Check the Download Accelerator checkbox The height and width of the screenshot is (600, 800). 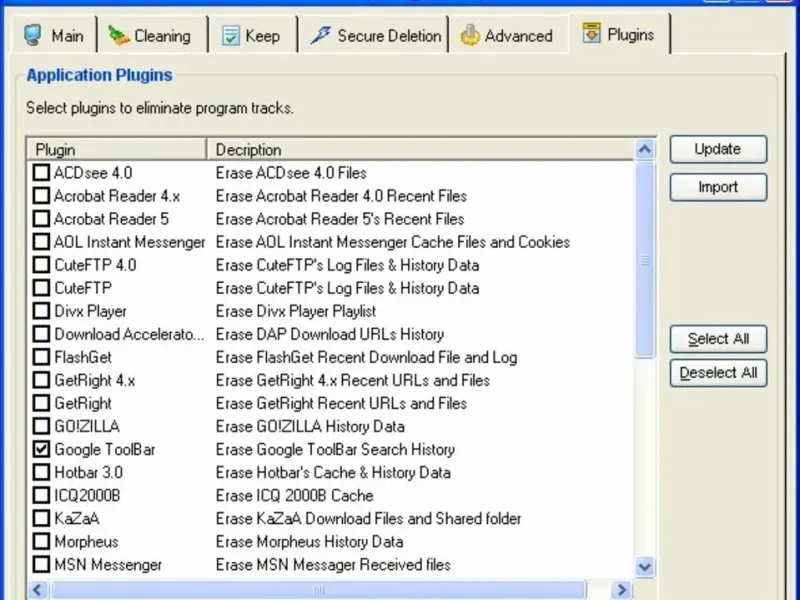(x=41, y=334)
